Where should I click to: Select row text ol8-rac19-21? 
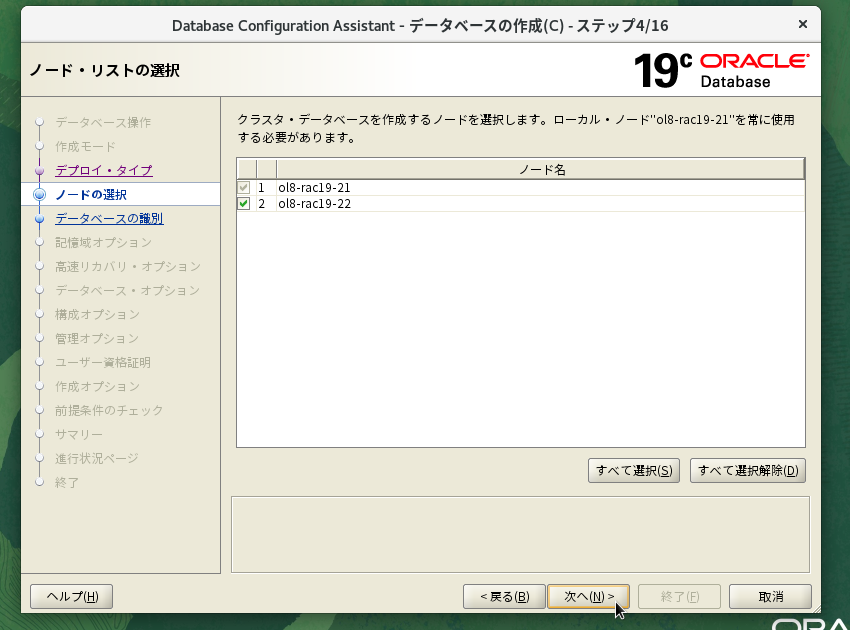[x=314, y=188]
